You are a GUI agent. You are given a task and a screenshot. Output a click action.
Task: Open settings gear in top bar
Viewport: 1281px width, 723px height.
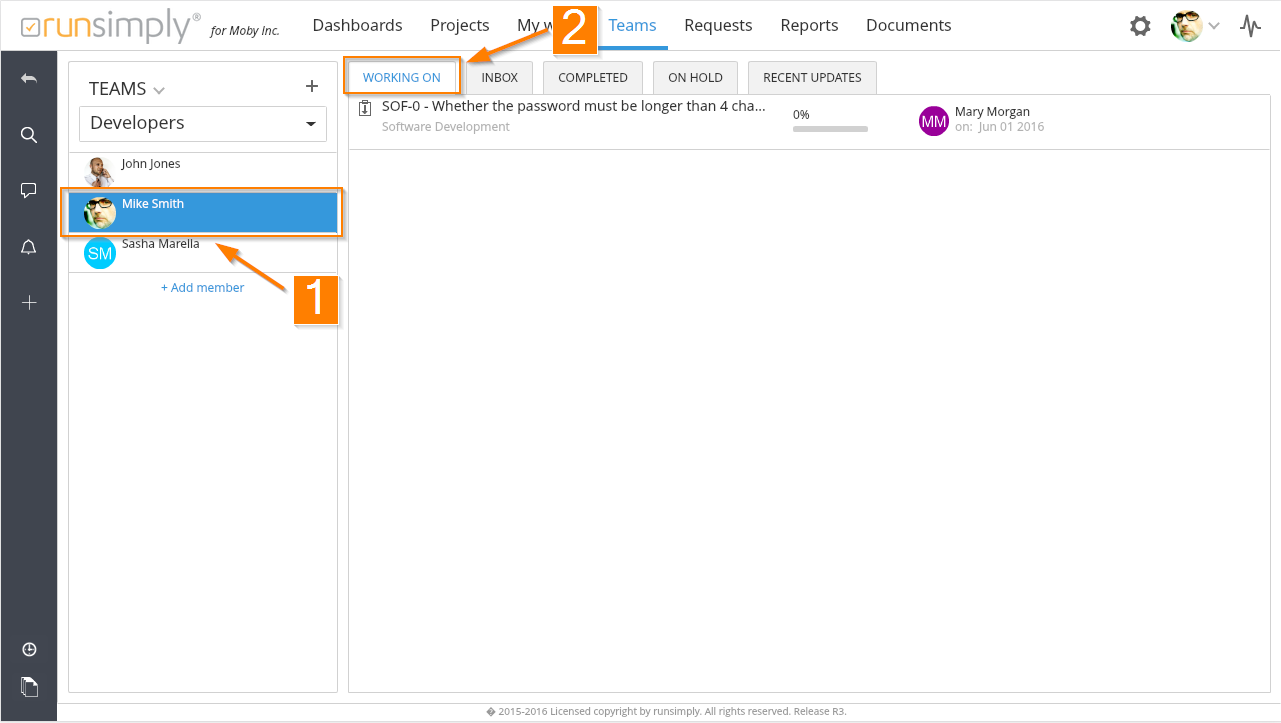[x=1140, y=26]
